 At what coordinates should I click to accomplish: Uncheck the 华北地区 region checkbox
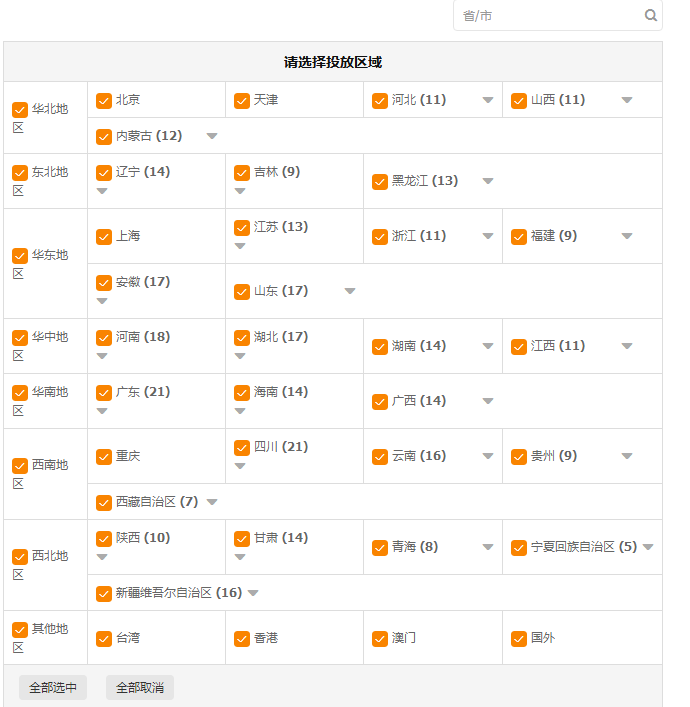coord(20,110)
